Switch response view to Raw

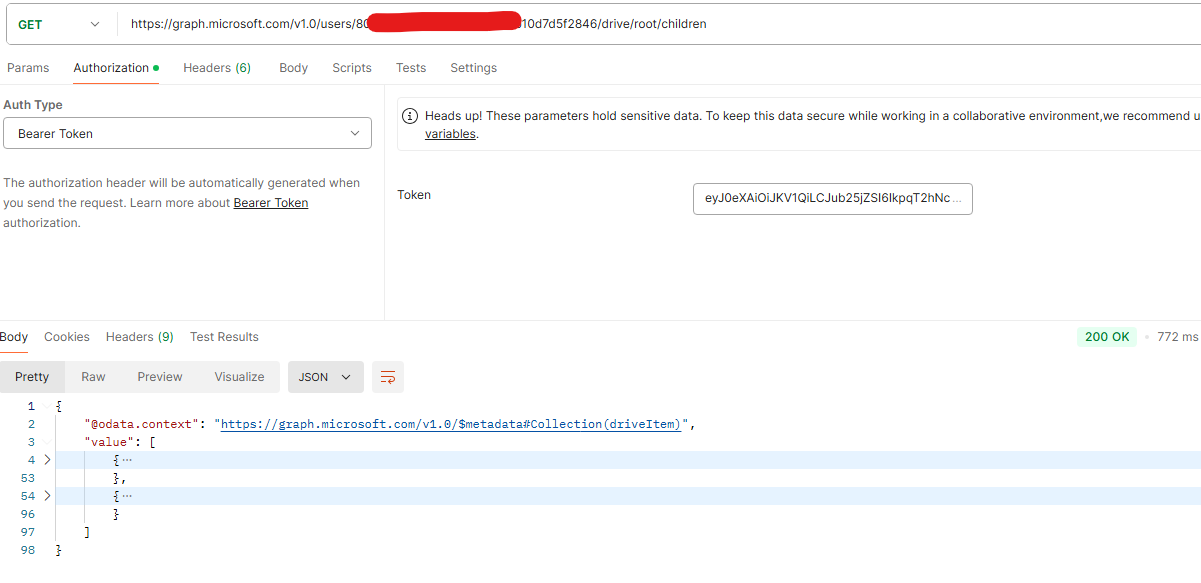click(93, 377)
